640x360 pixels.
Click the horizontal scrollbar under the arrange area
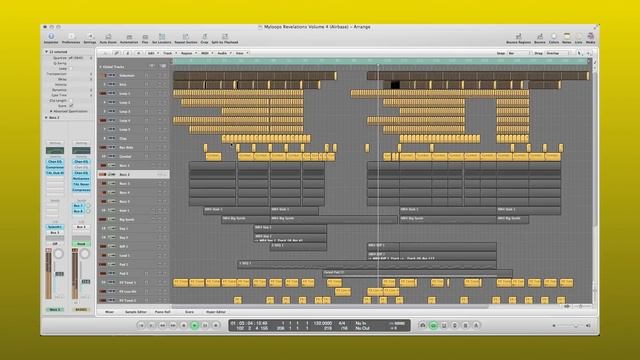[x=331, y=306]
